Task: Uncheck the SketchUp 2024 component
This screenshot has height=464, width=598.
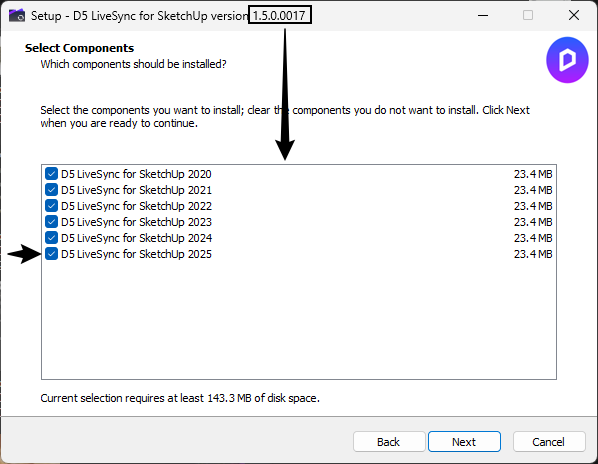Action: (x=51, y=238)
